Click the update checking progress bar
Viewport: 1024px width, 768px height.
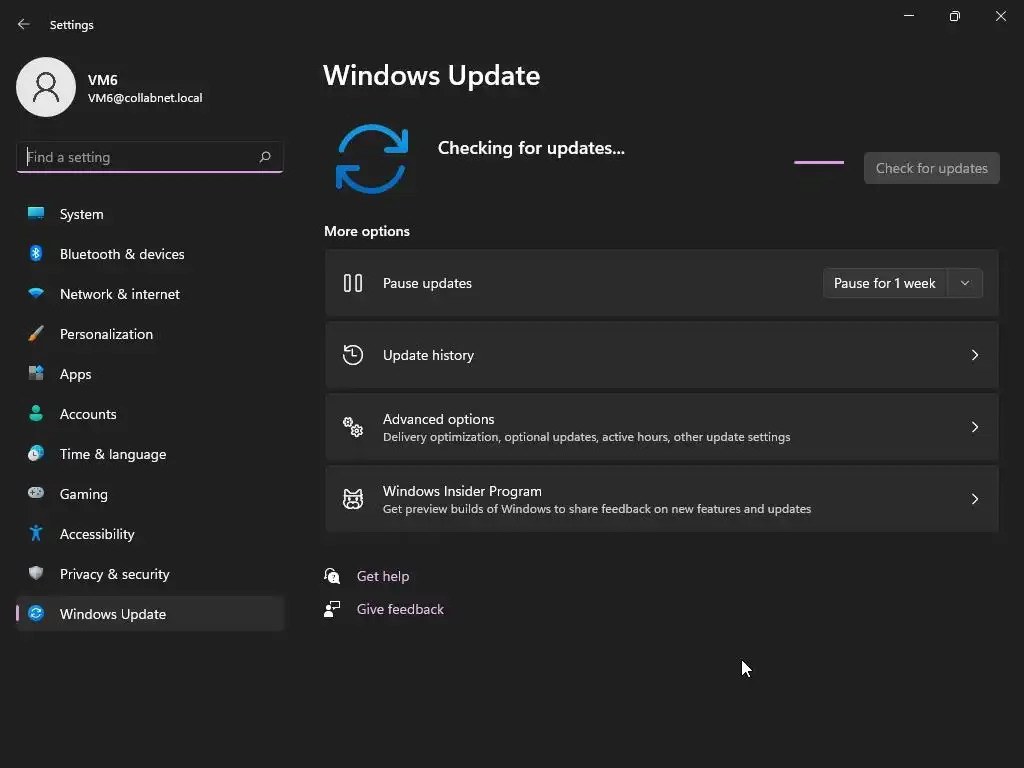819,162
